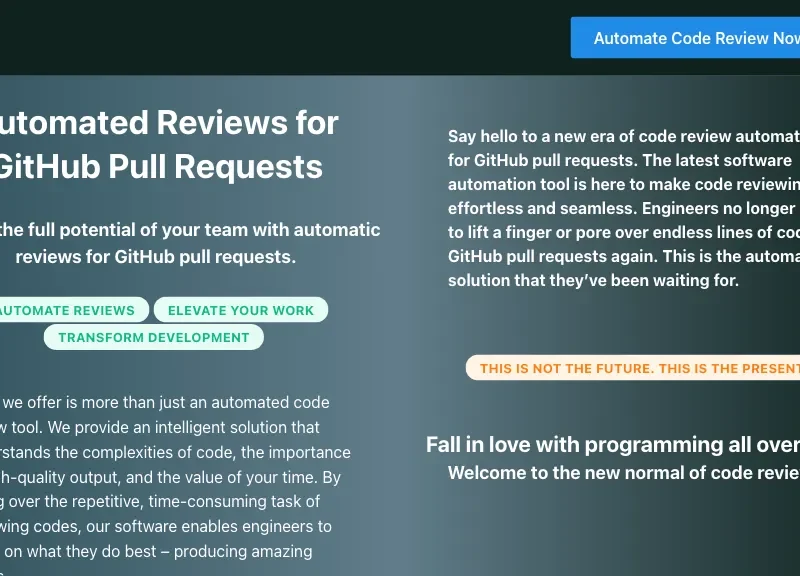Click subtitle 'reviews for GitHub pull requests.'
Viewport: 800px width, 576px height.
pyautogui.click(x=156, y=256)
